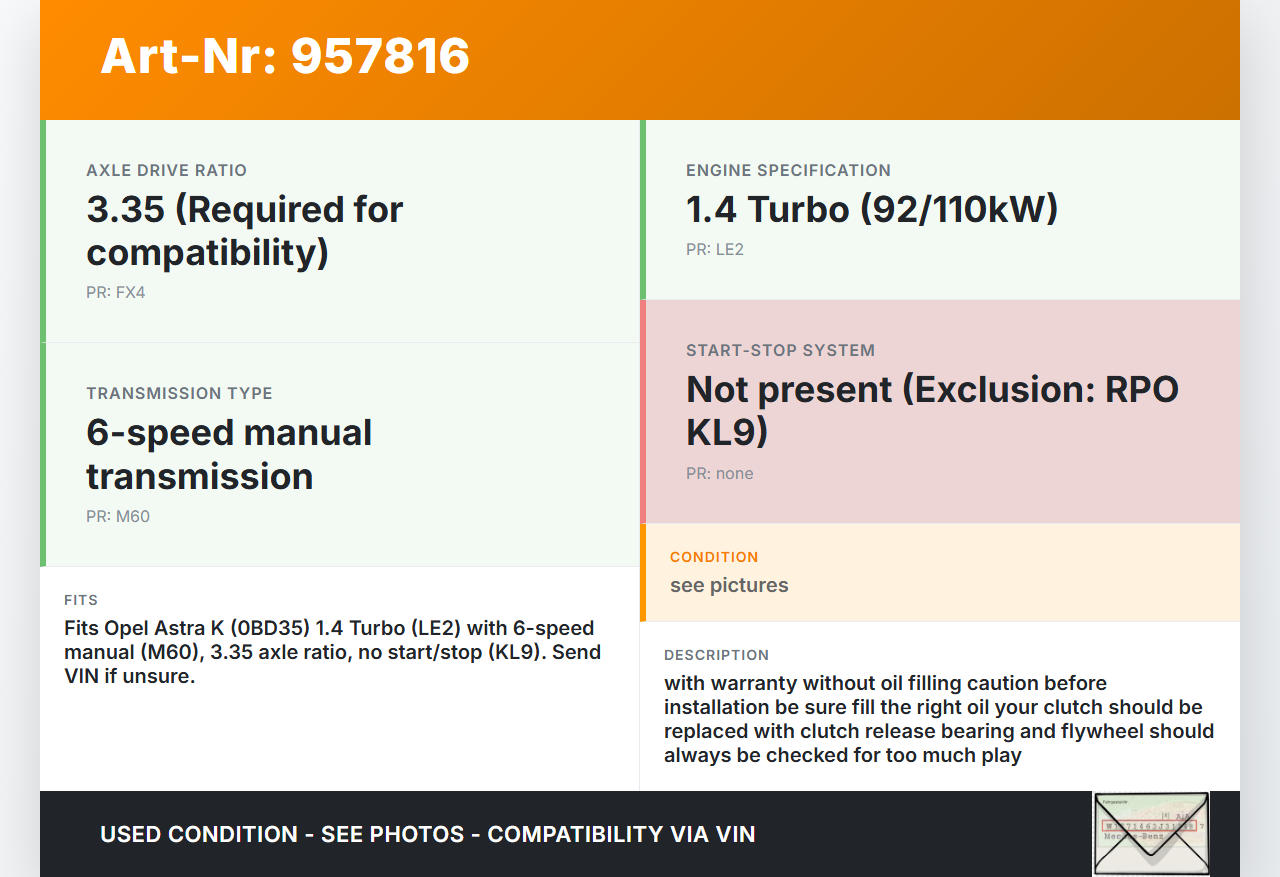The image size is (1280, 877).
Task: Select the Art-Nr: 957816 heading
Action: [285, 56]
